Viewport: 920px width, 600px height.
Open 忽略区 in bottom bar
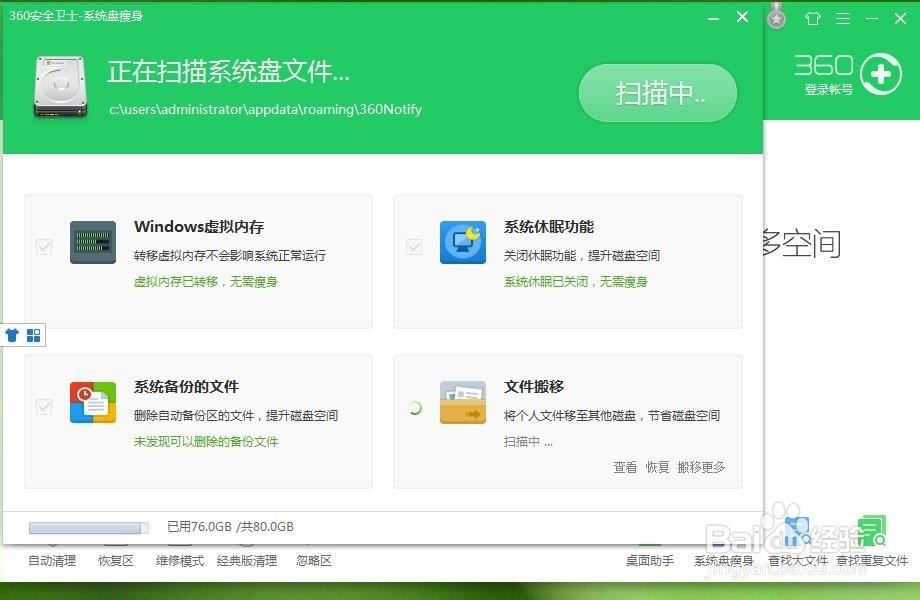(x=314, y=561)
